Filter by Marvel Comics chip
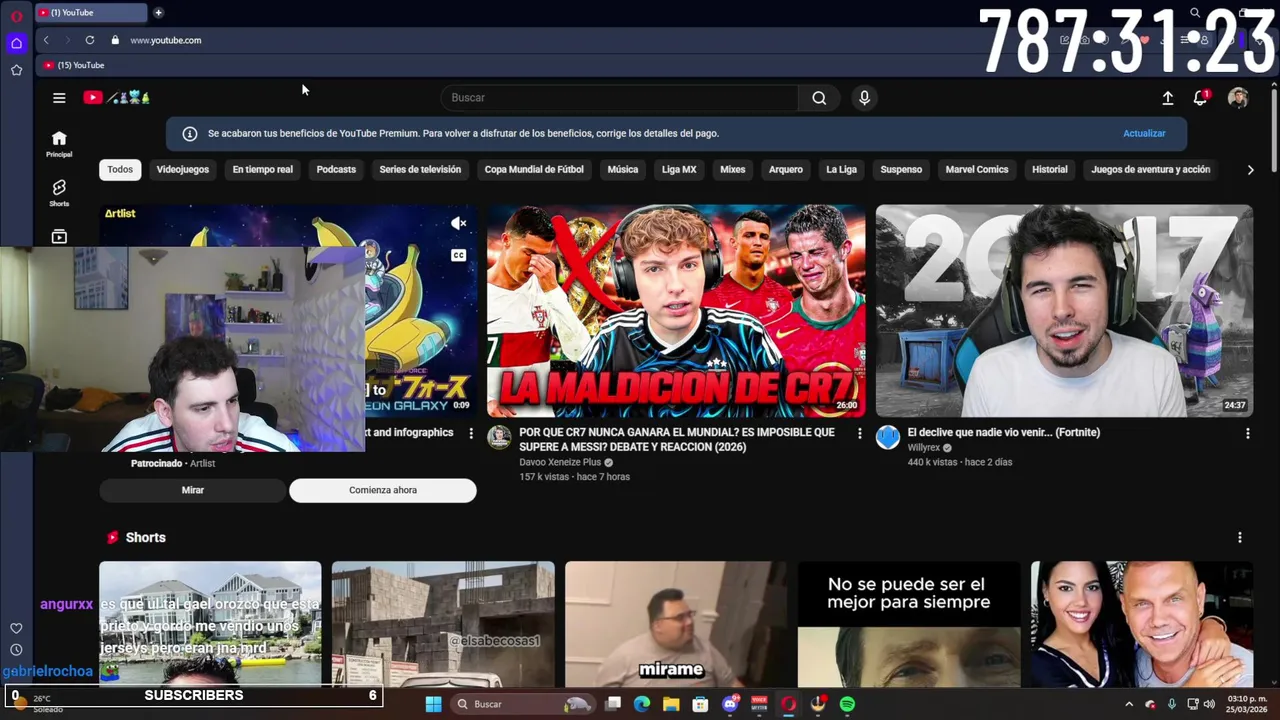This screenshot has height=720, width=1280. pos(977,170)
